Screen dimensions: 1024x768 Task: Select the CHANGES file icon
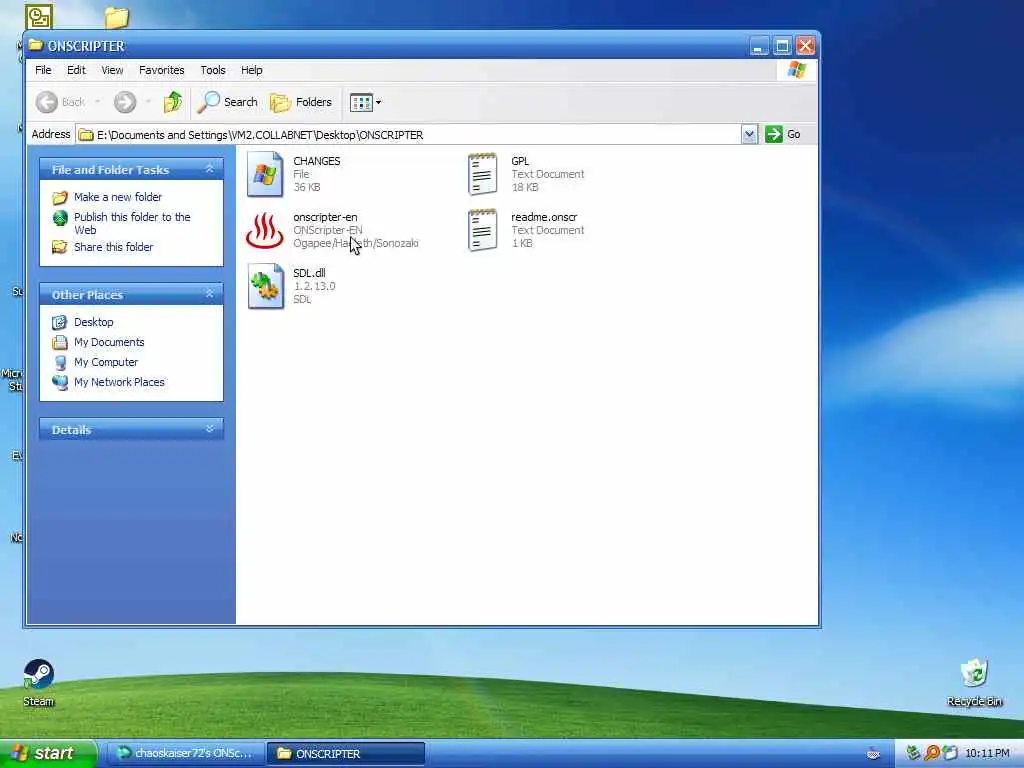tap(265, 174)
